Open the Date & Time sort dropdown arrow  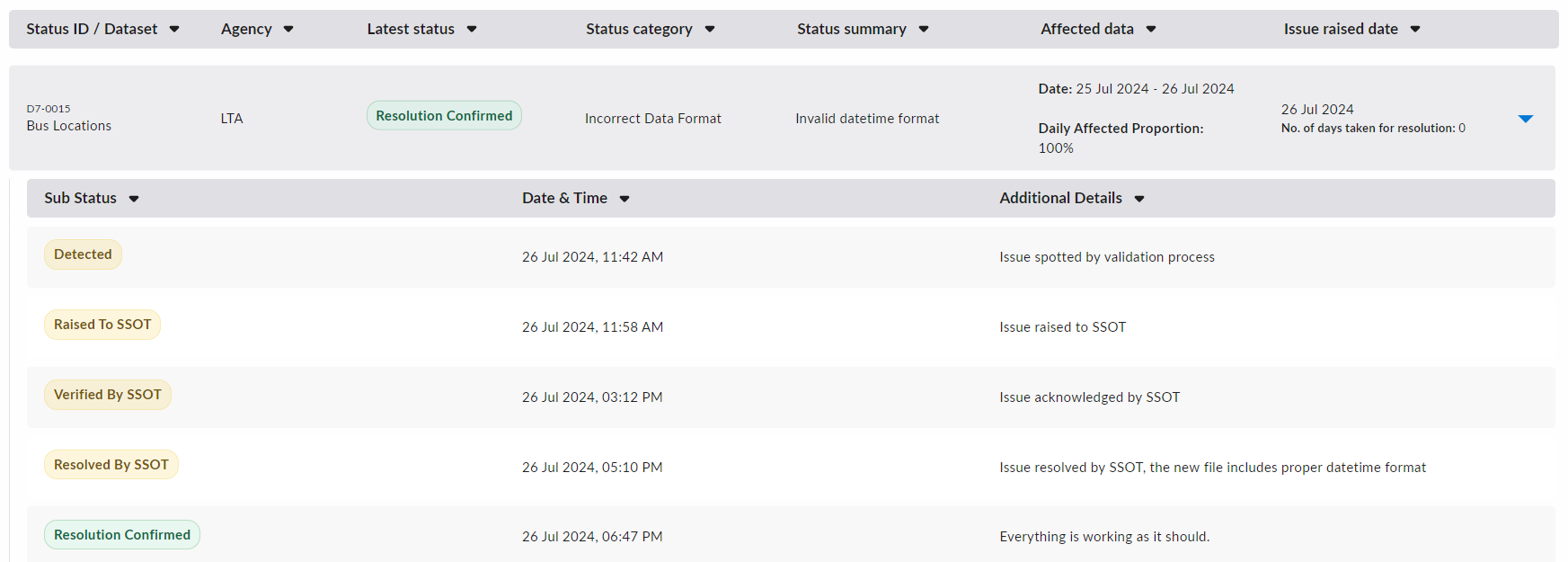[625, 199]
